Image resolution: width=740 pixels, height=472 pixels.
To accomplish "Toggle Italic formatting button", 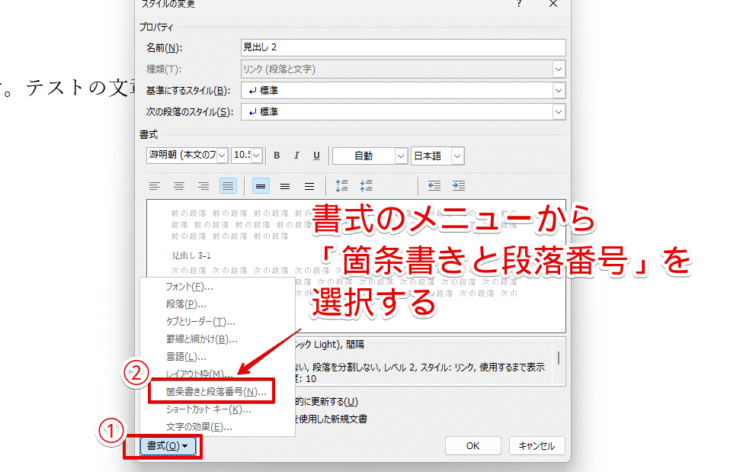I will 297,156.
